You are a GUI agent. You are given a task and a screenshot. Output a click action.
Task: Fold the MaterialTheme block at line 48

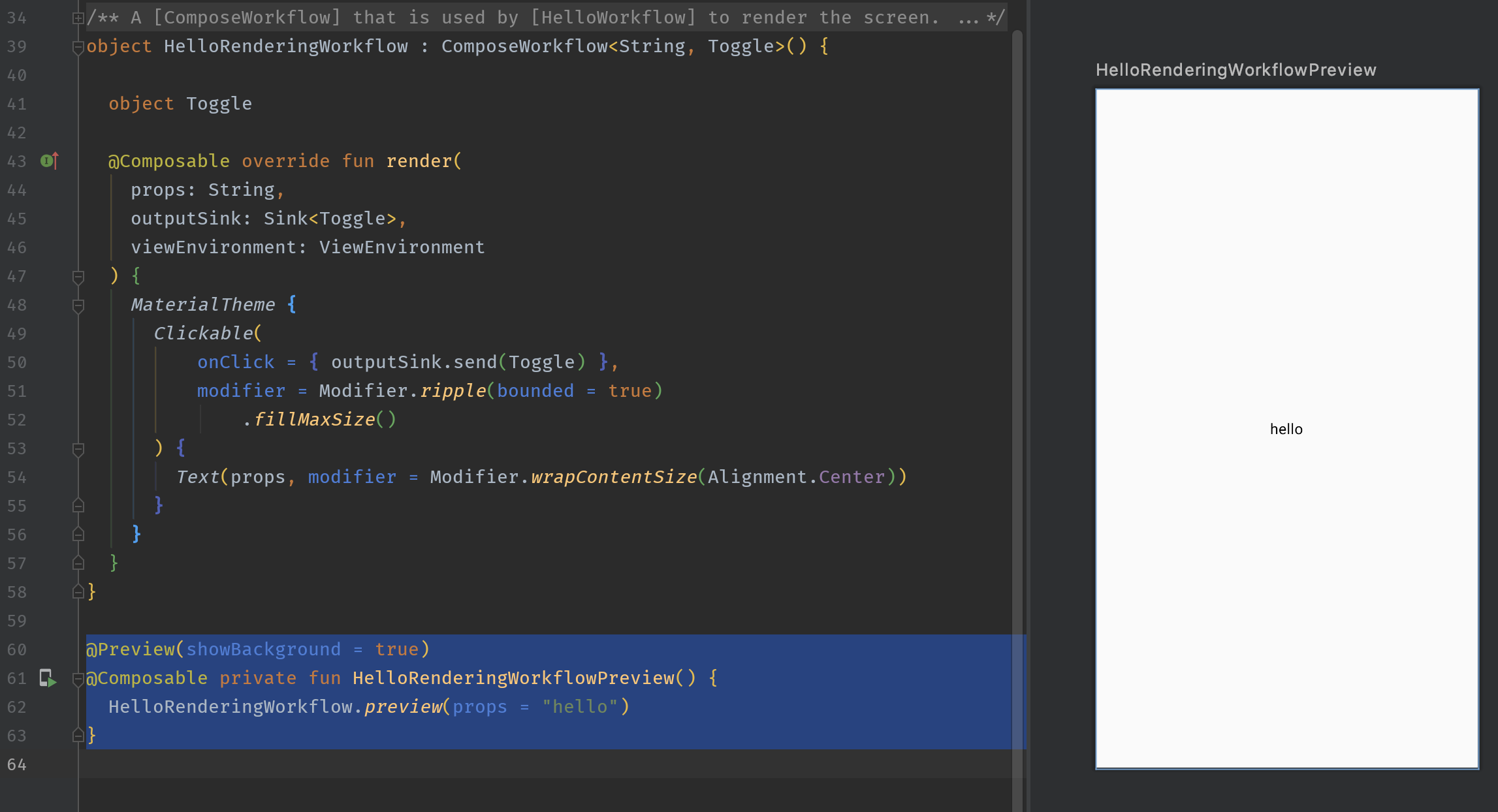[x=78, y=305]
